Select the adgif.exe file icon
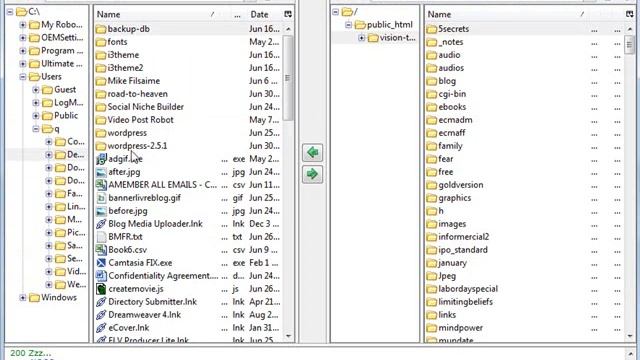 tap(101, 159)
